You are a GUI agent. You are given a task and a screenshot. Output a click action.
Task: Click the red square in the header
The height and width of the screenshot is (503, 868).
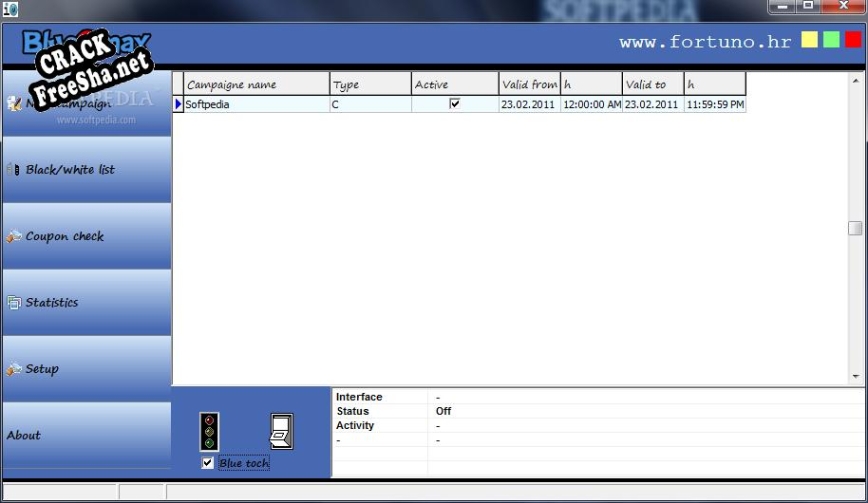point(852,40)
